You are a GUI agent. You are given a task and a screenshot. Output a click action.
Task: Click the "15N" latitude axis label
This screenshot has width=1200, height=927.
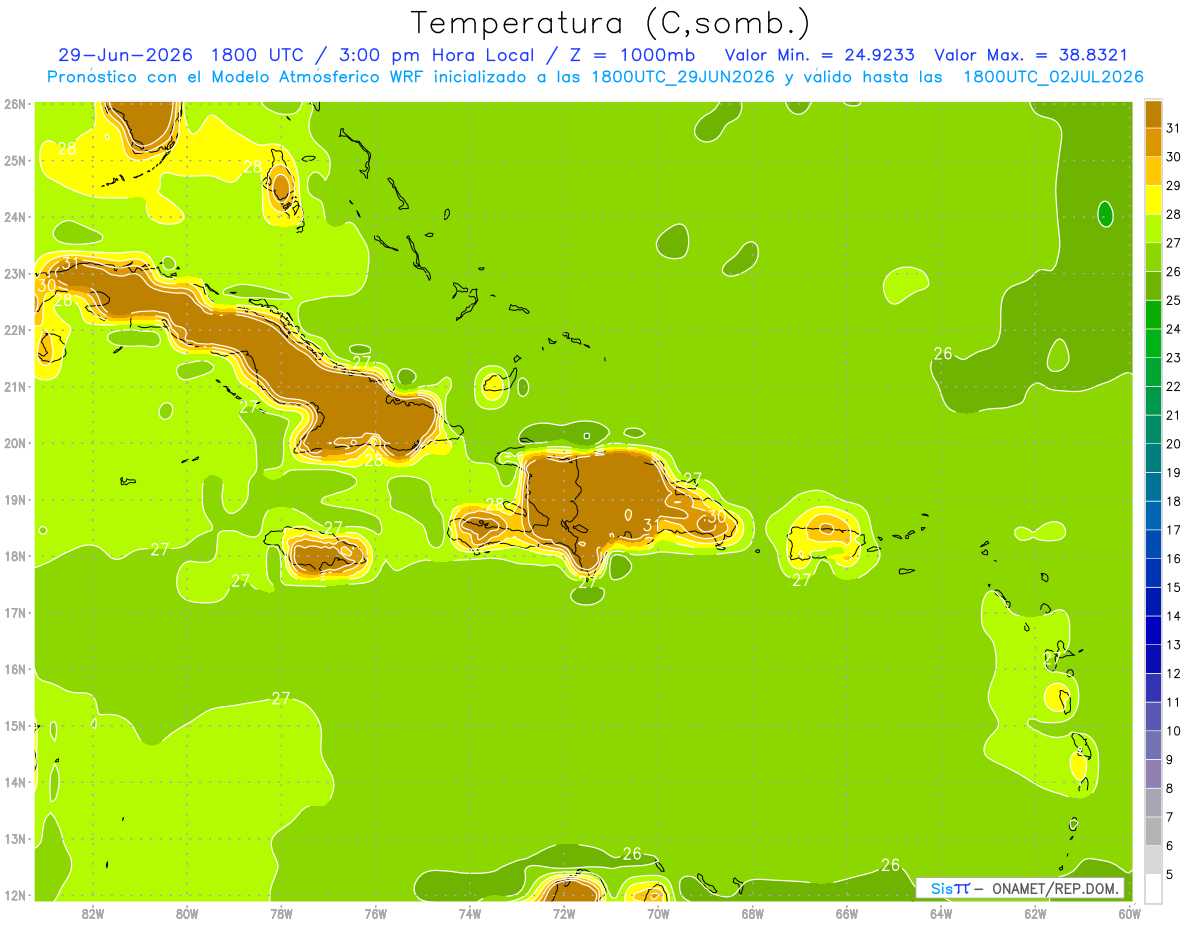point(15,726)
